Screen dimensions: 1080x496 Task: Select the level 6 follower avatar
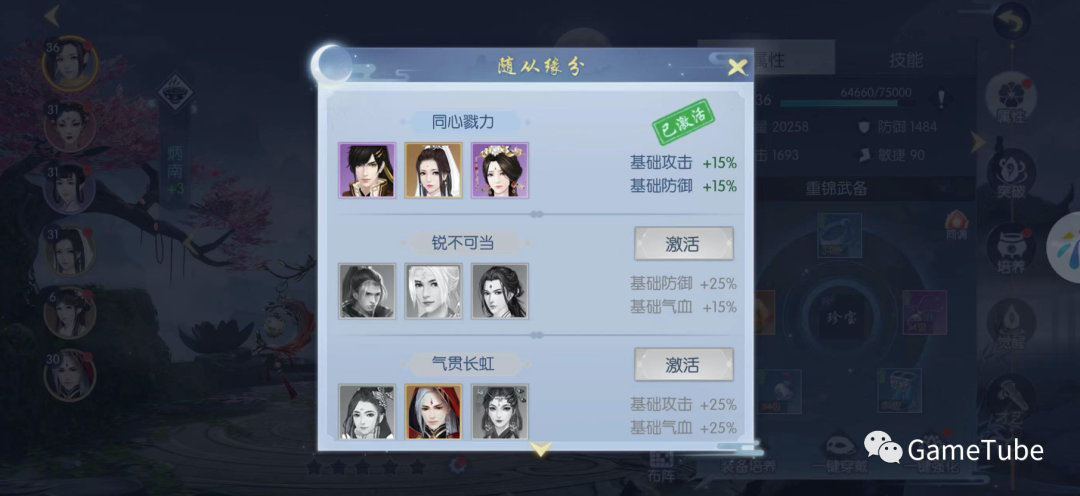[x=70, y=312]
